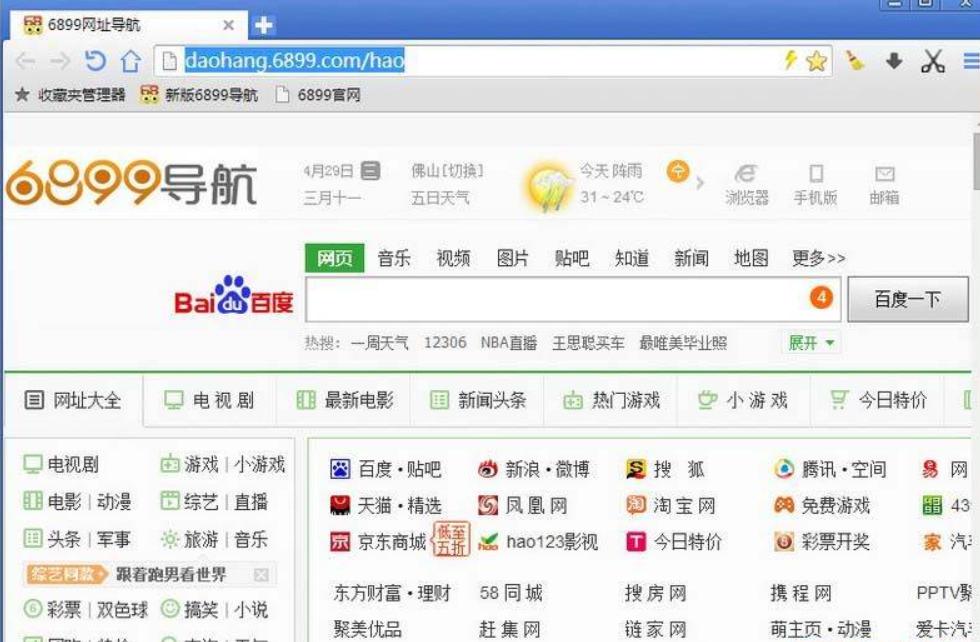Expand hot searches with 展开 dropdown
This screenshot has height=642, width=980.
811,343
